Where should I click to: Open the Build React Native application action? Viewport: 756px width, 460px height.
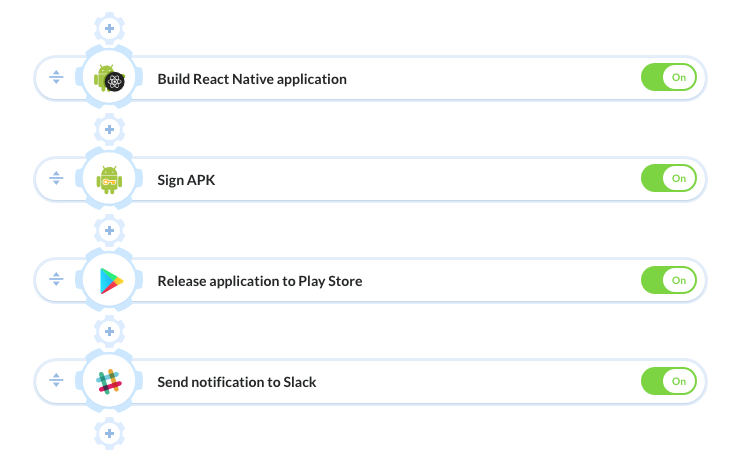click(x=252, y=79)
